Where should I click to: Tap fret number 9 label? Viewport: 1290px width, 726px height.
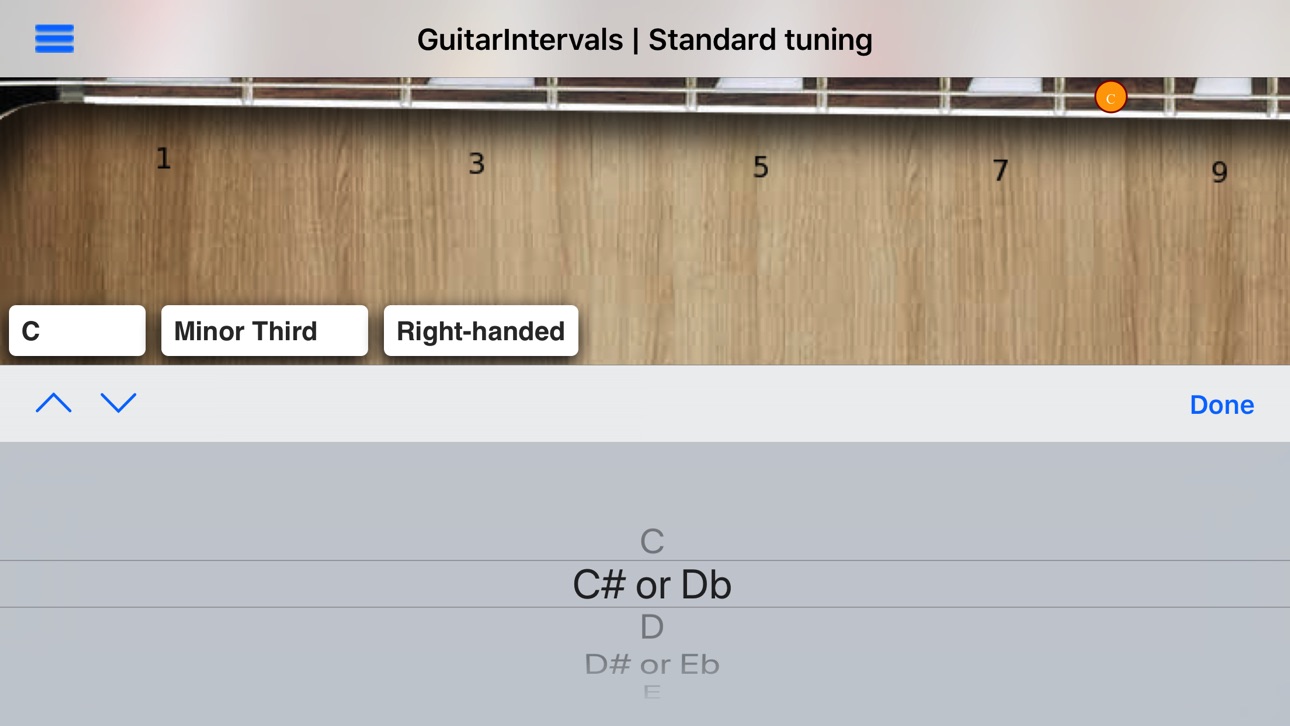[x=1219, y=172]
